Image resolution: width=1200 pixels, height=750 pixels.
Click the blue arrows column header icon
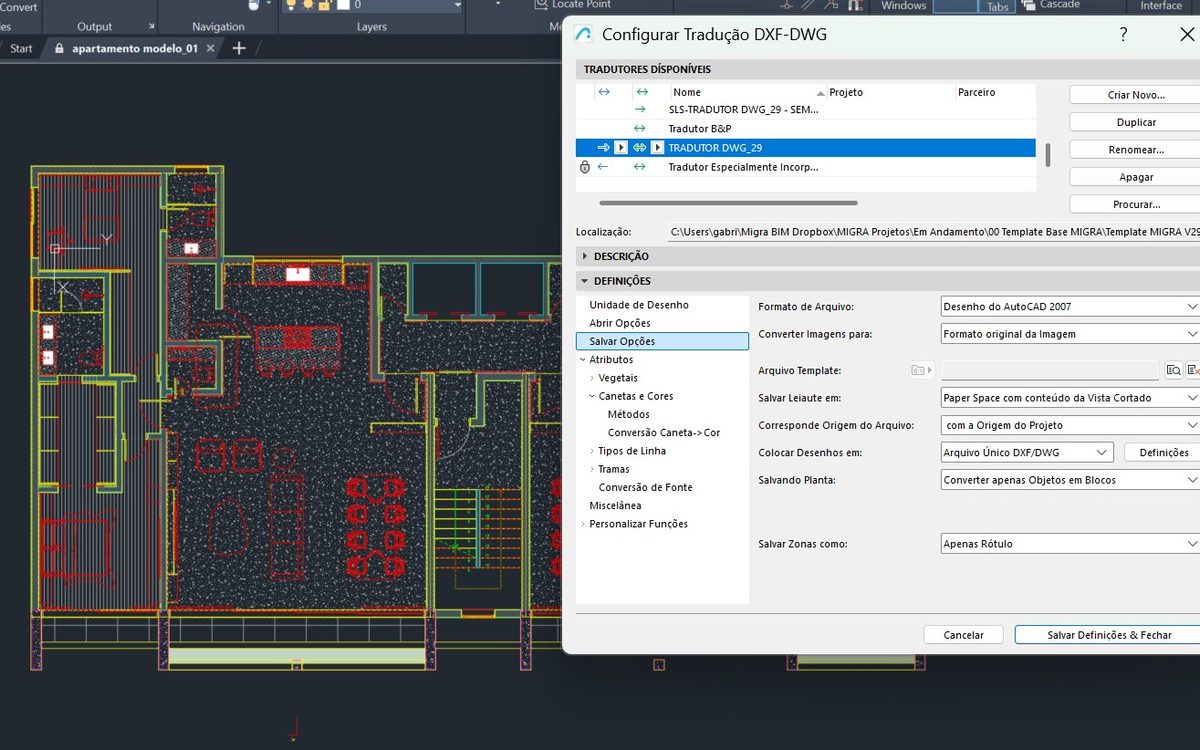[603, 92]
